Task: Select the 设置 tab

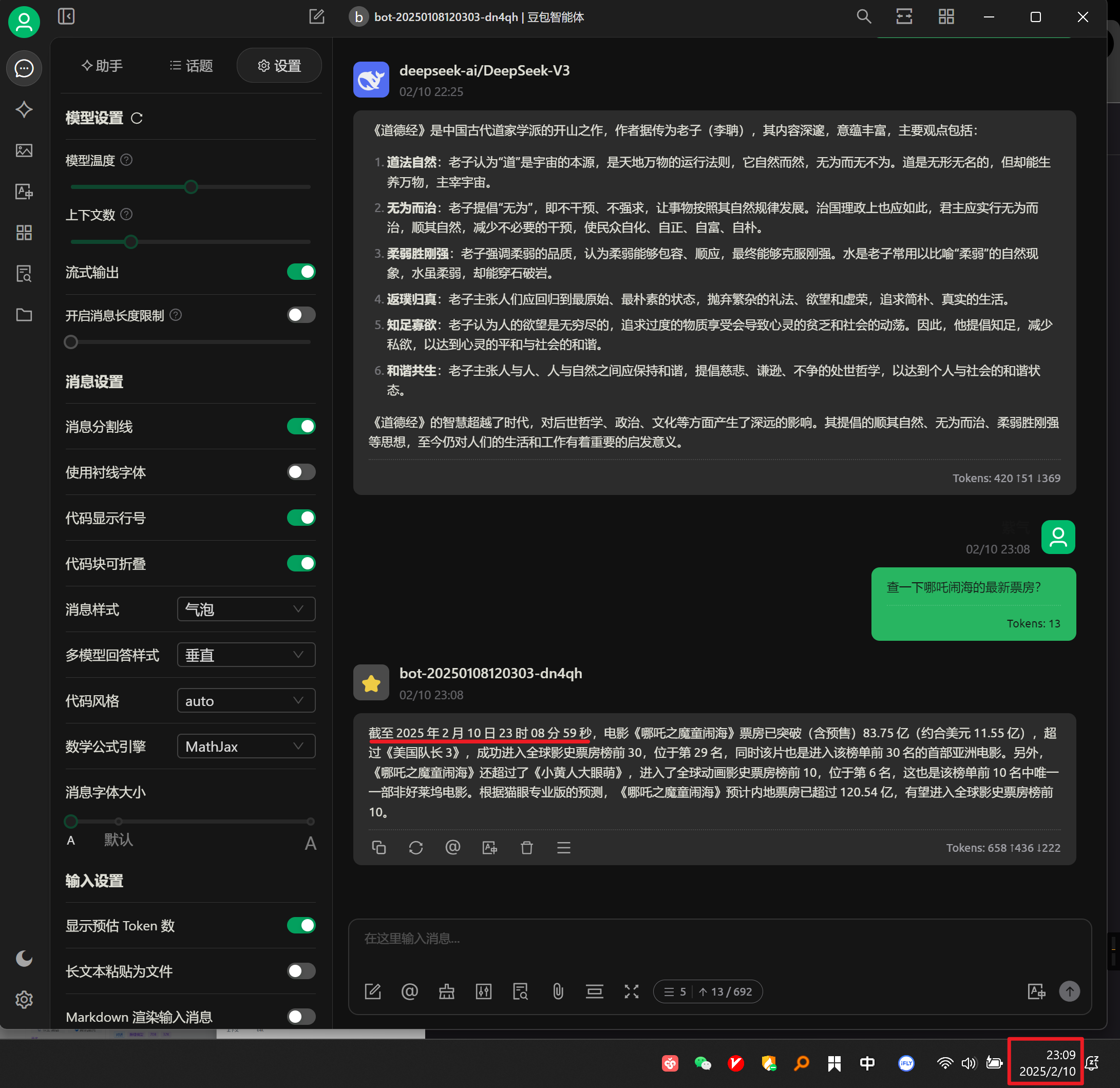Action: [x=279, y=66]
